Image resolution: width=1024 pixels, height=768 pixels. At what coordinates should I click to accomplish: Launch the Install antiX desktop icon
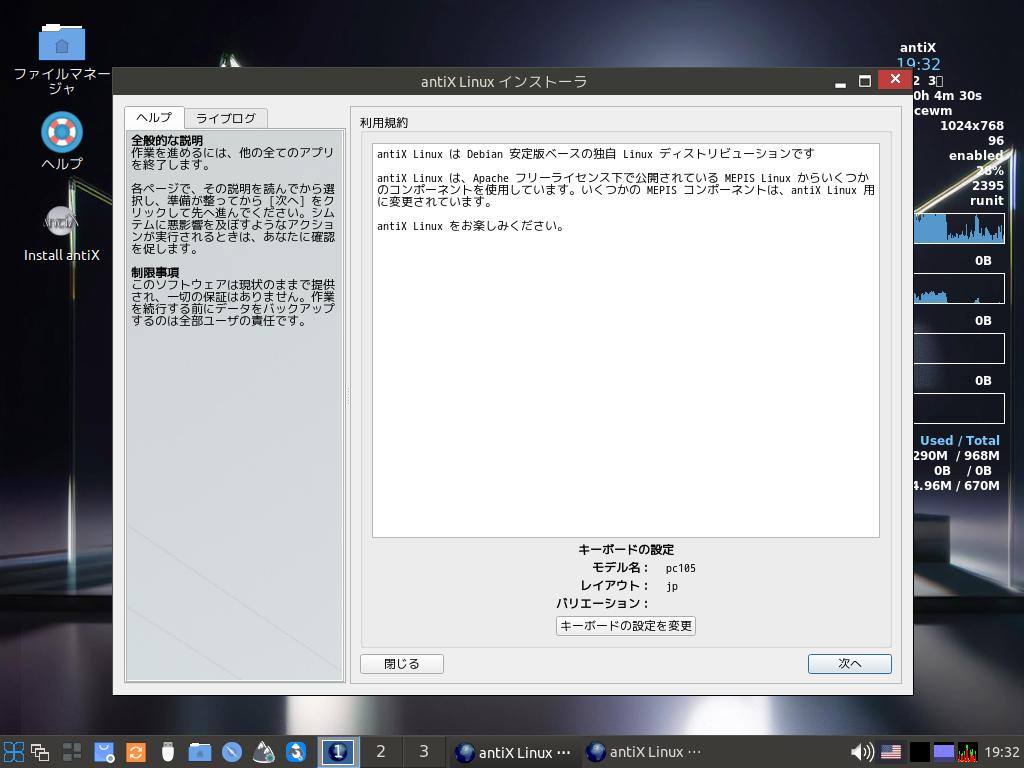62,223
